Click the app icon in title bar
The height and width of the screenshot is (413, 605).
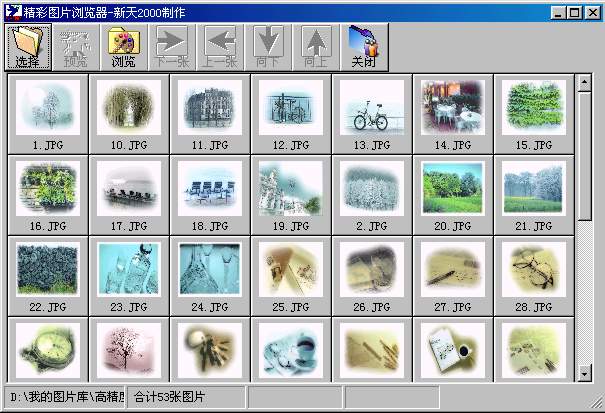coord(13,12)
